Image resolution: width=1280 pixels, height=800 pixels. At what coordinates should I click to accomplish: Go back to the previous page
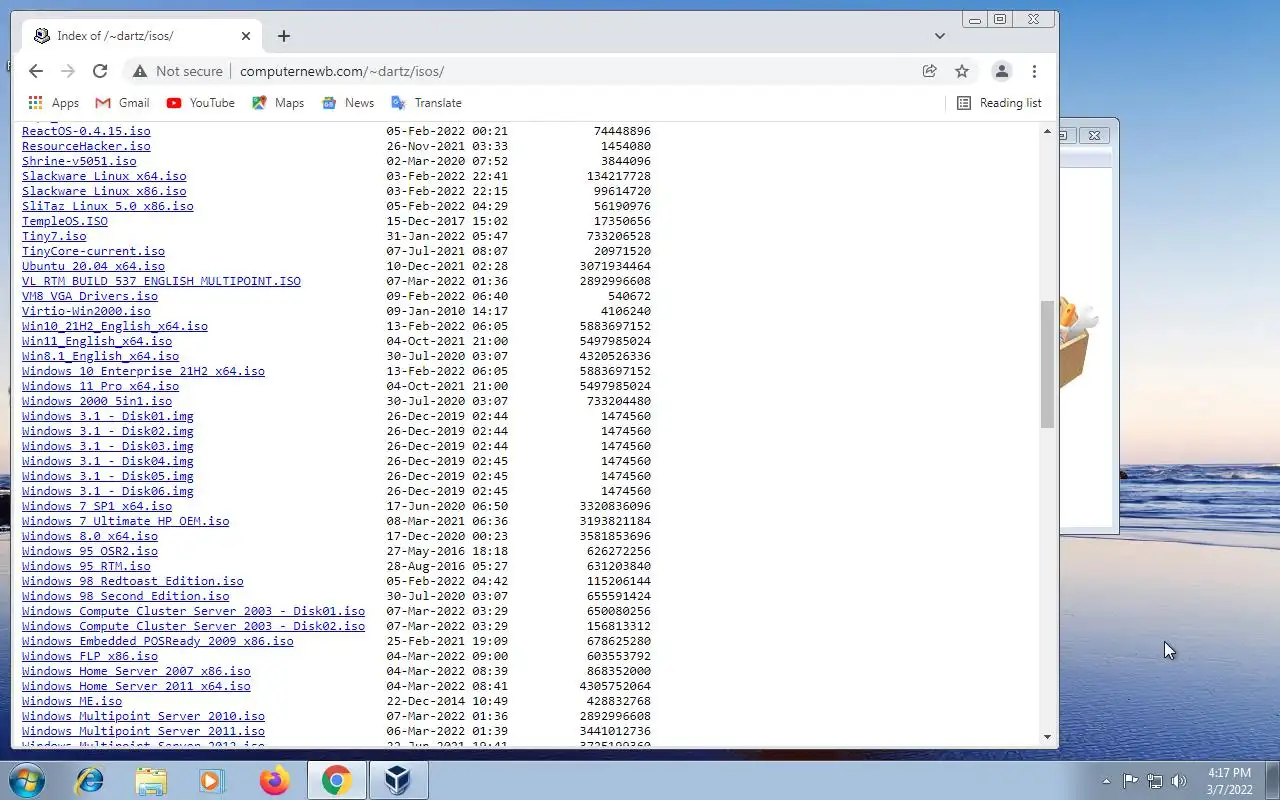click(x=36, y=71)
